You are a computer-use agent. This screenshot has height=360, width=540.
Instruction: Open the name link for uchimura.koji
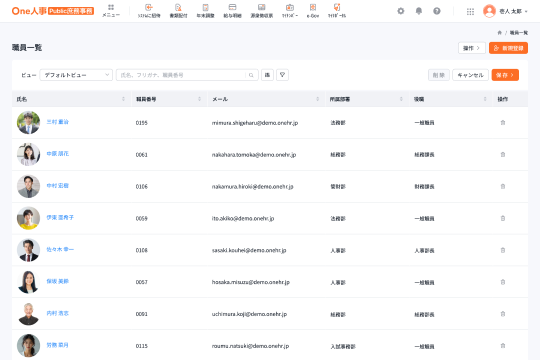[58, 313]
